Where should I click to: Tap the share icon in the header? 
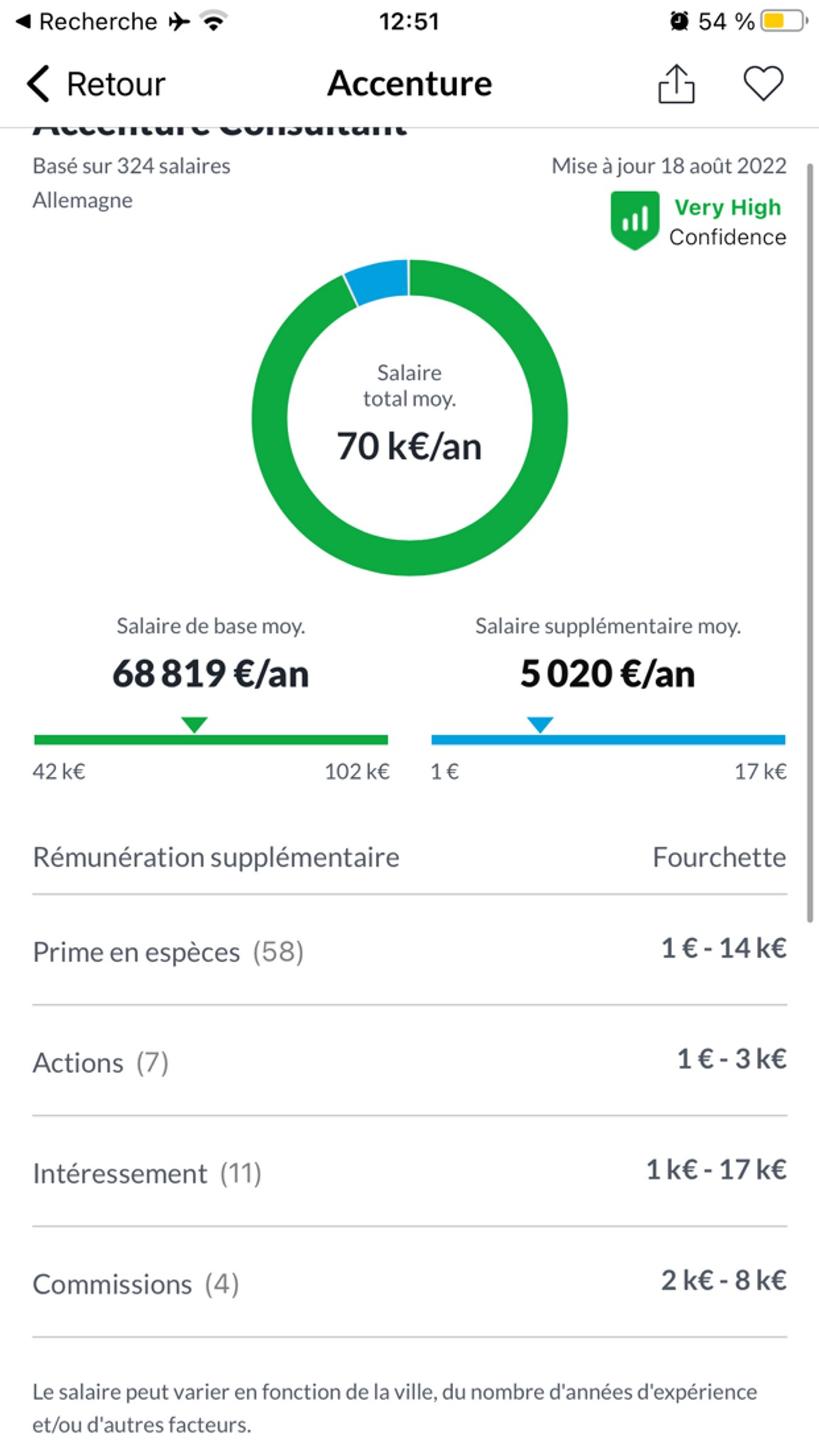tap(676, 84)
